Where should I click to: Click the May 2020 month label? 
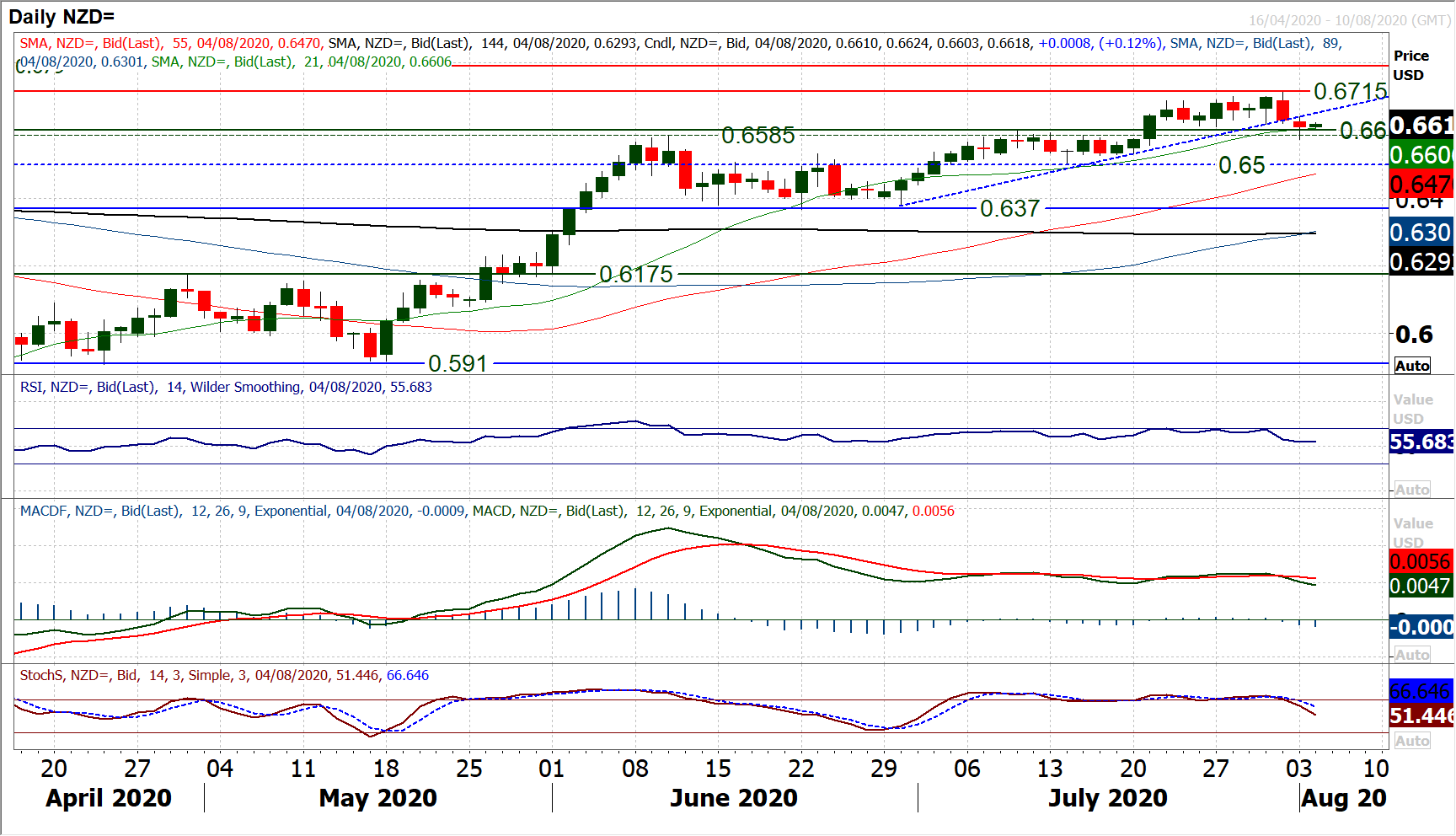click(378, 798)
